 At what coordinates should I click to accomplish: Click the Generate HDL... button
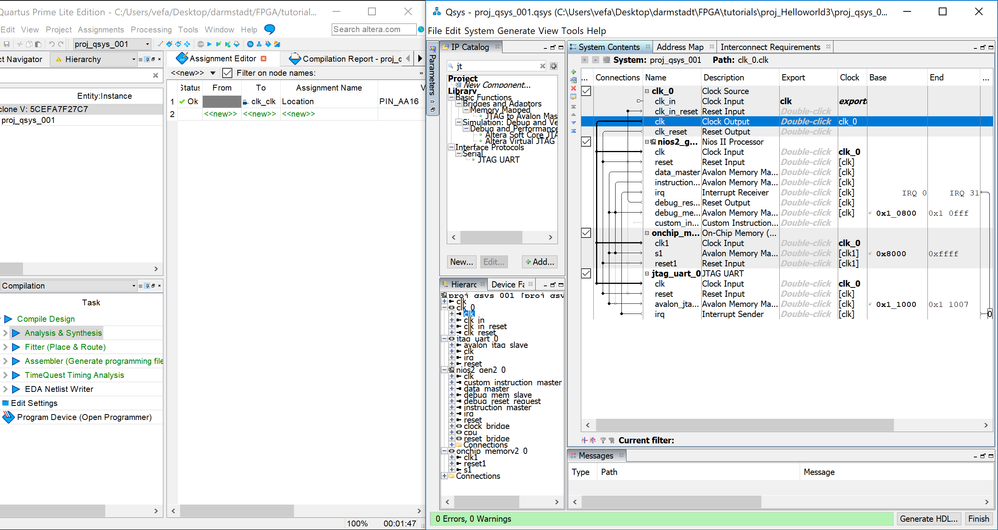click(x=928, y=519)
